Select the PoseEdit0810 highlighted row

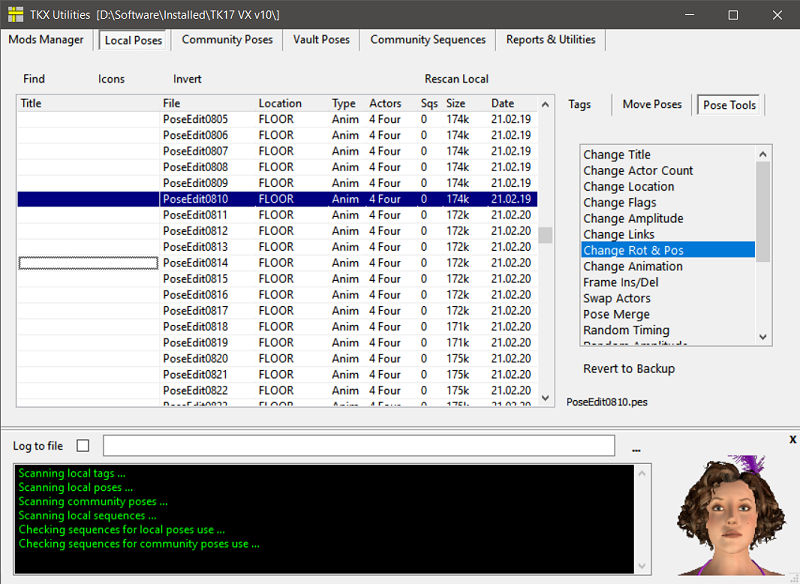pos(277,199)
